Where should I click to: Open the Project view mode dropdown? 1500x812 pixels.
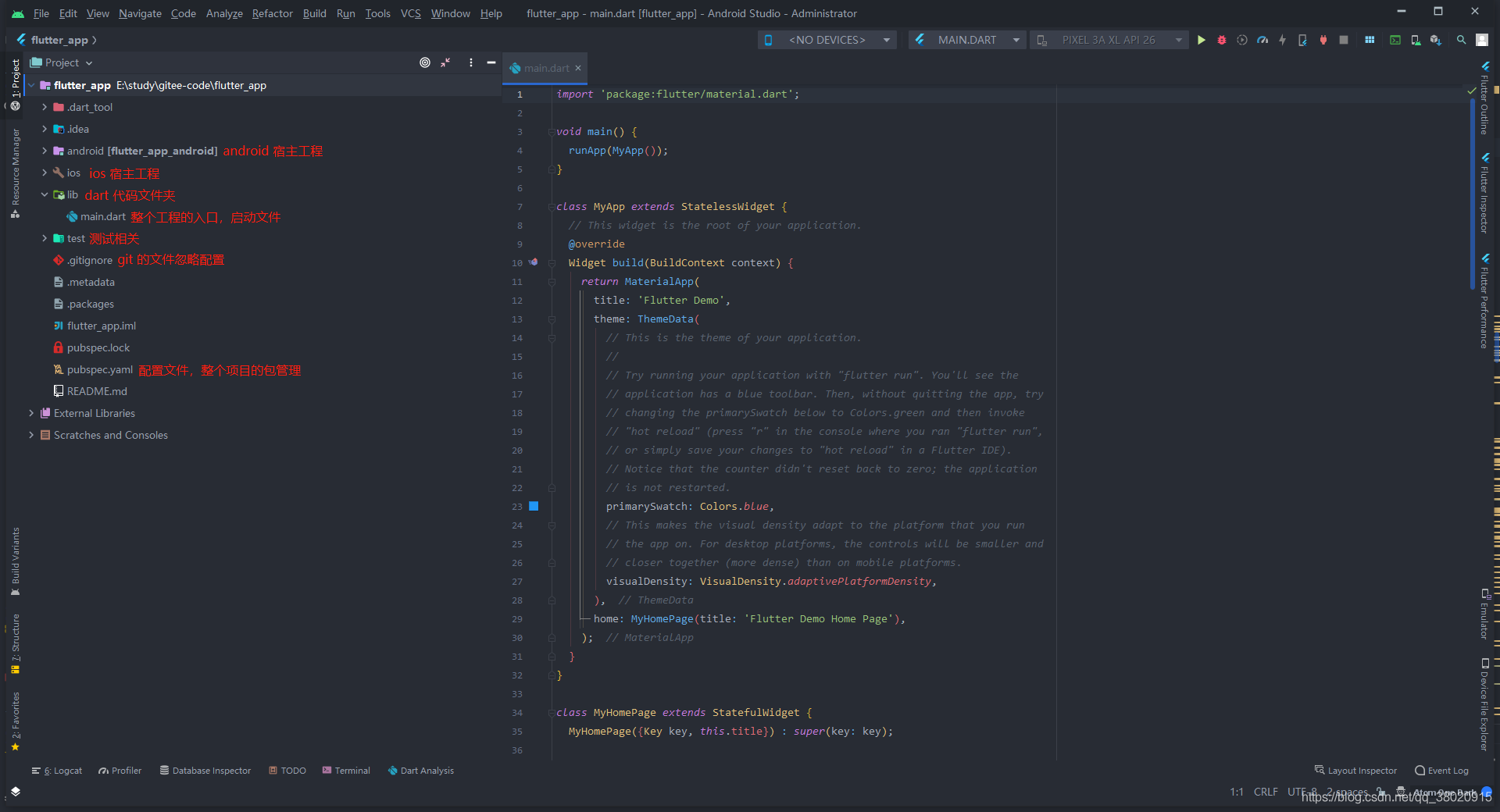(62, 62)
